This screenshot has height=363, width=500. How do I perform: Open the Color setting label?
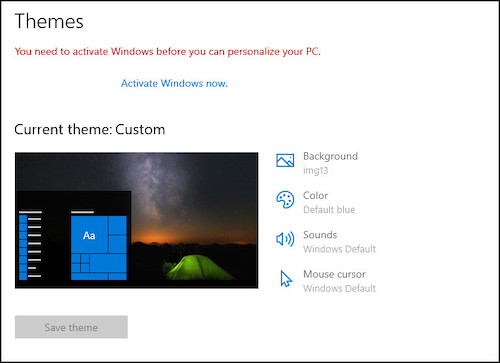tap(315, 195)
